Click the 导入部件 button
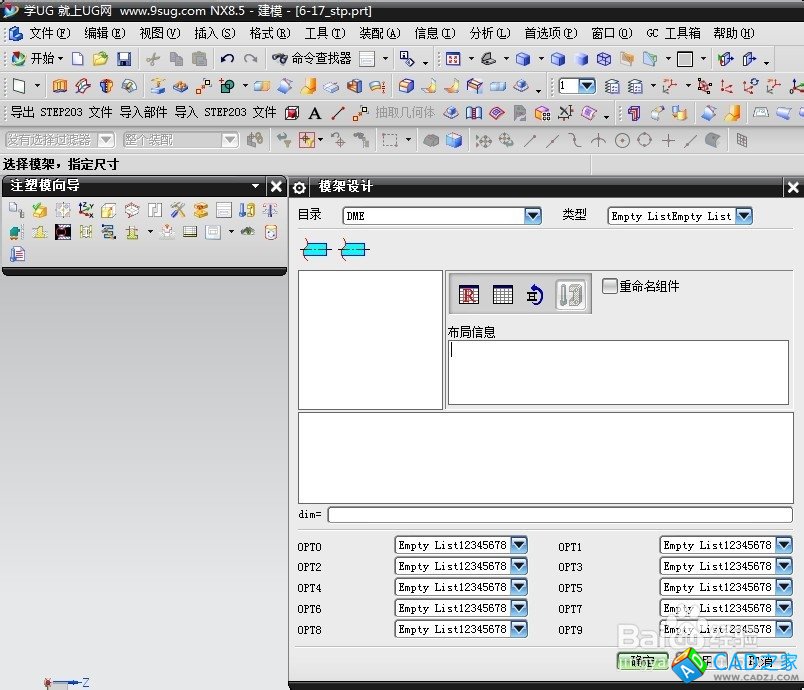 point(143,113)
